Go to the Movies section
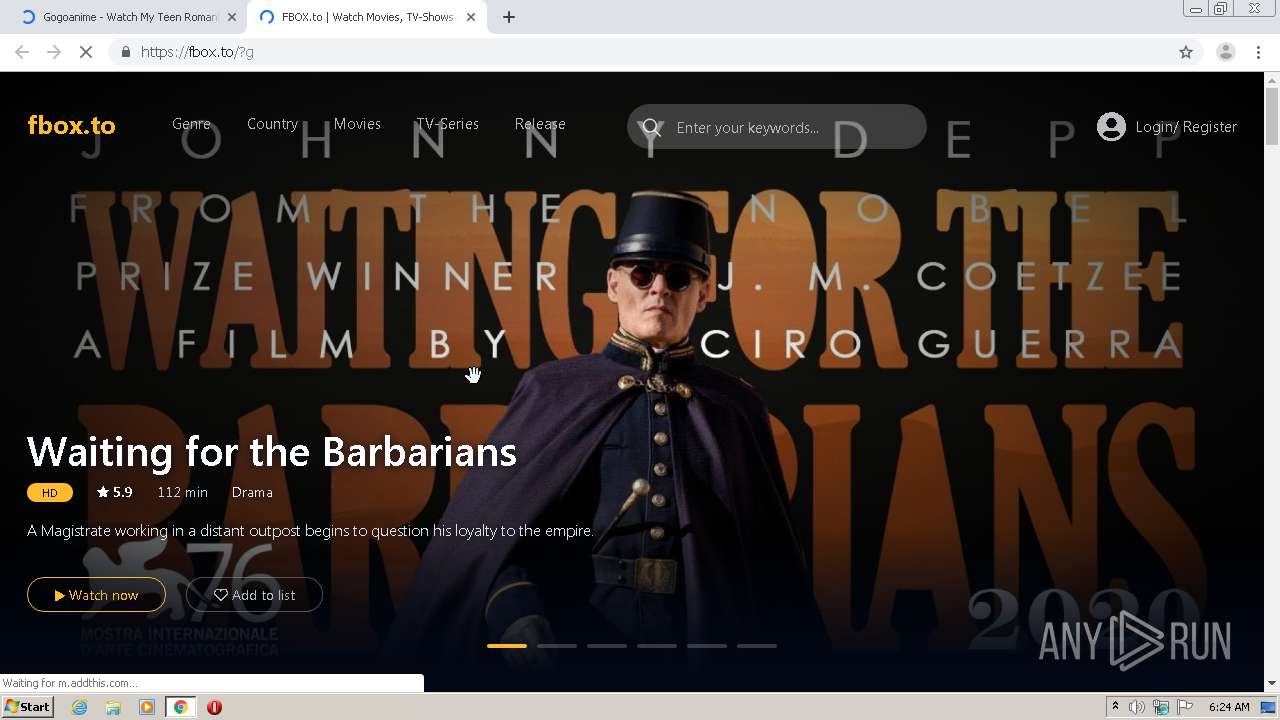The width and height of the screenshot is (1280, 720). 357,124
